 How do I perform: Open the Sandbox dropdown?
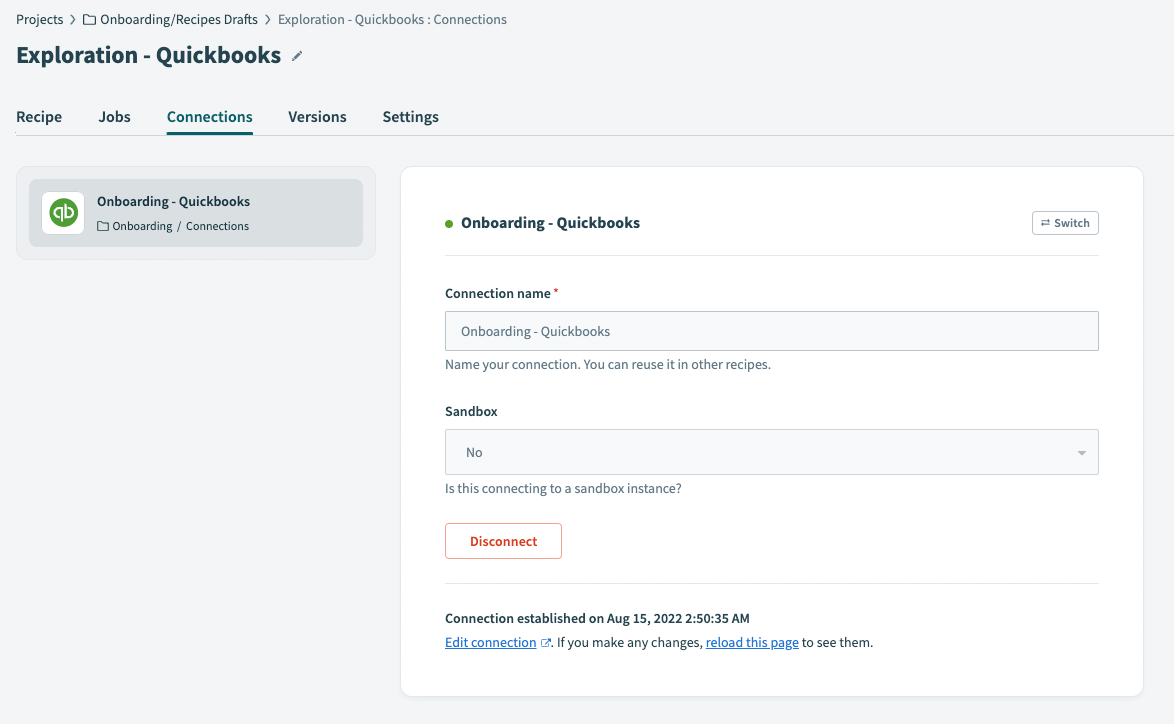coord(771,452)
